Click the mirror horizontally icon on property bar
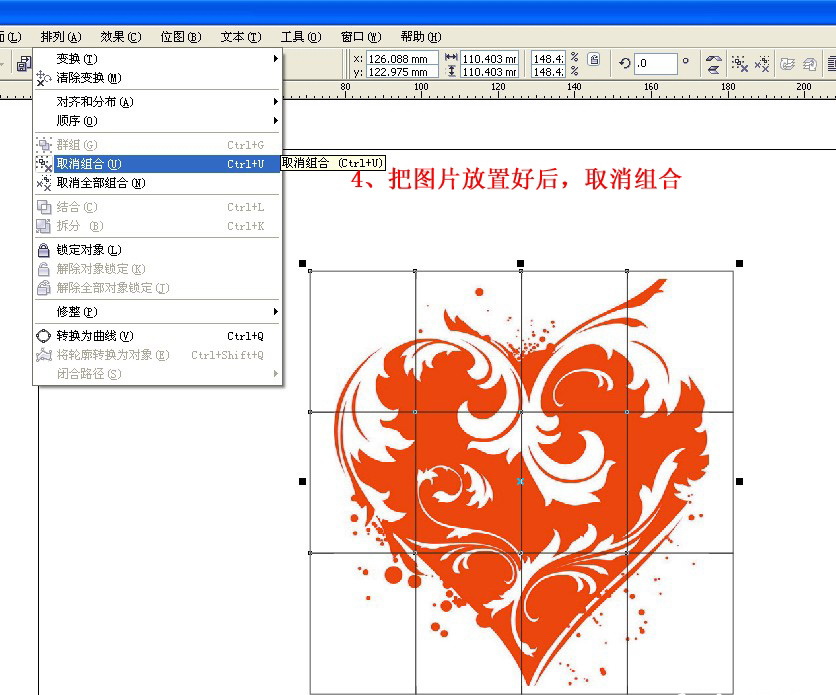Viewport: 836px width, 695px height. pos(713,58)
